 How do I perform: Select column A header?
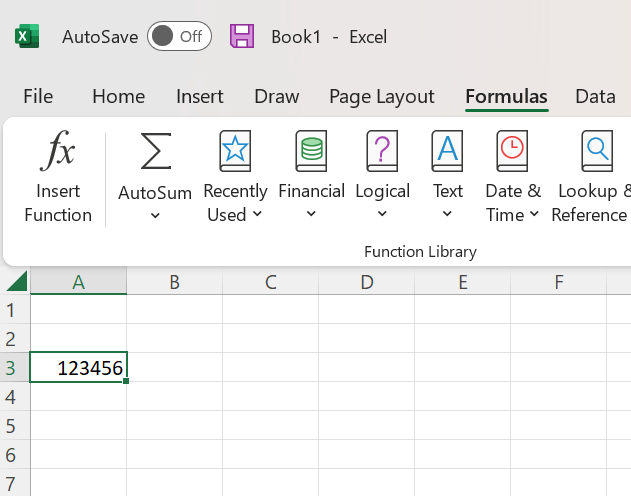pos(78,282)
